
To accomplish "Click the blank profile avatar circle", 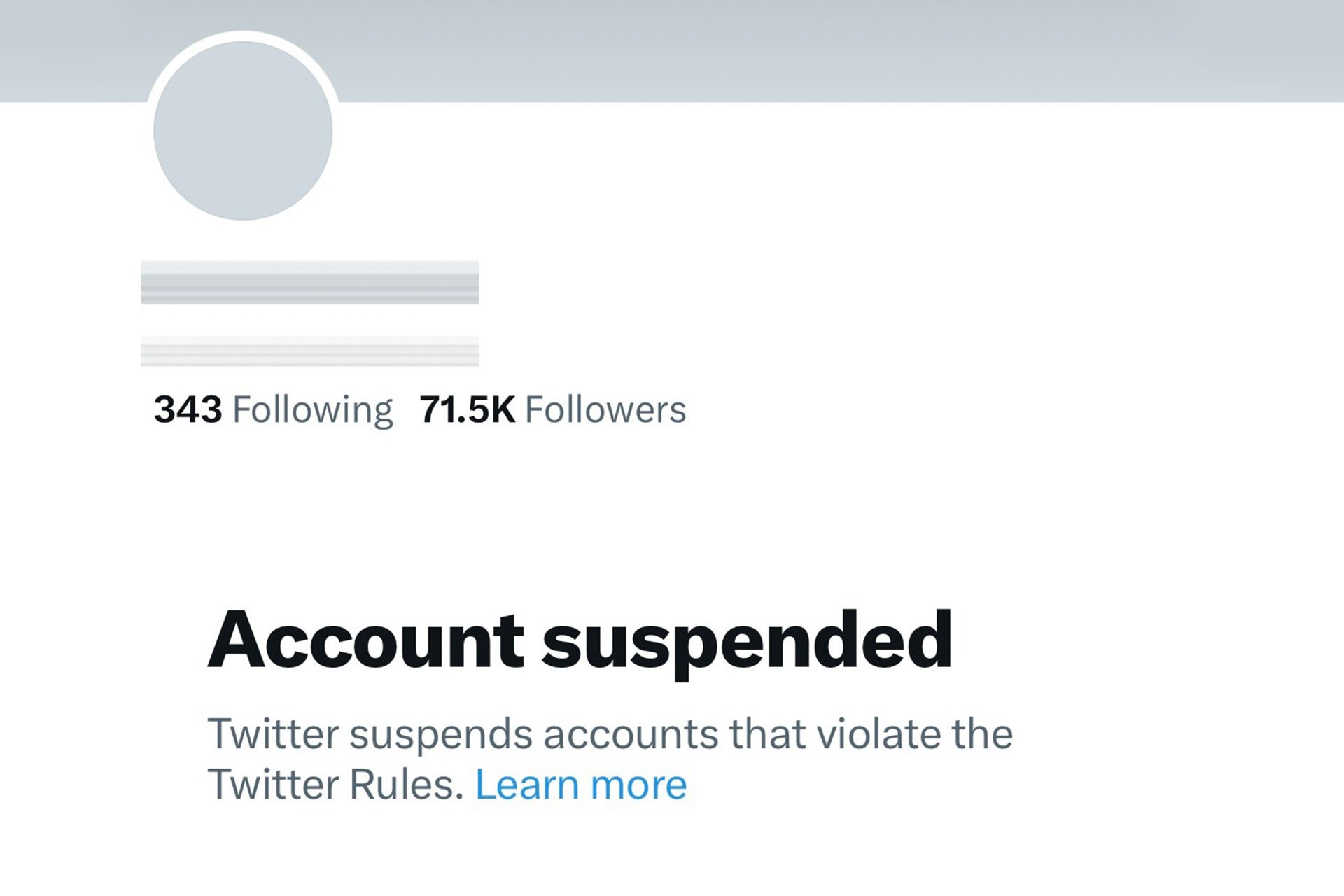I will [x=243, y=131].
